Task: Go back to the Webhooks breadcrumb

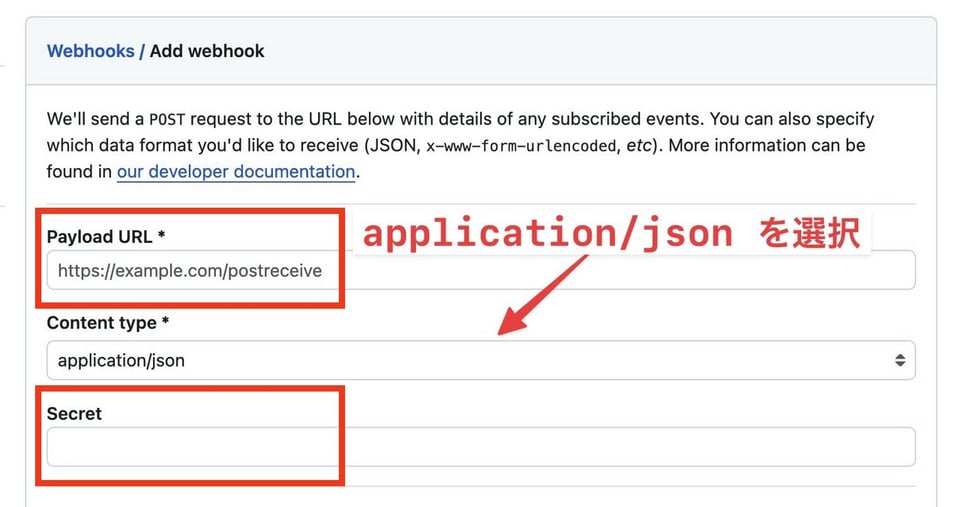Action: 90,51
